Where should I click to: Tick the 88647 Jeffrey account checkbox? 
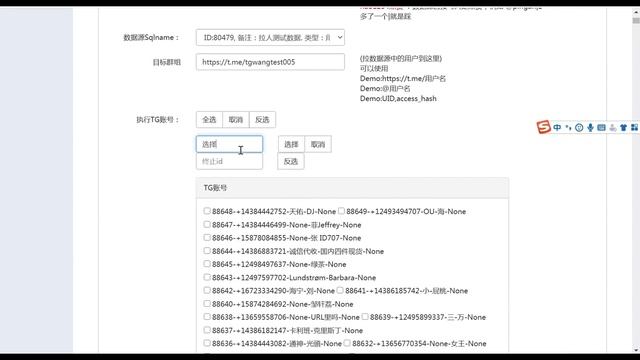coord(207,224)
